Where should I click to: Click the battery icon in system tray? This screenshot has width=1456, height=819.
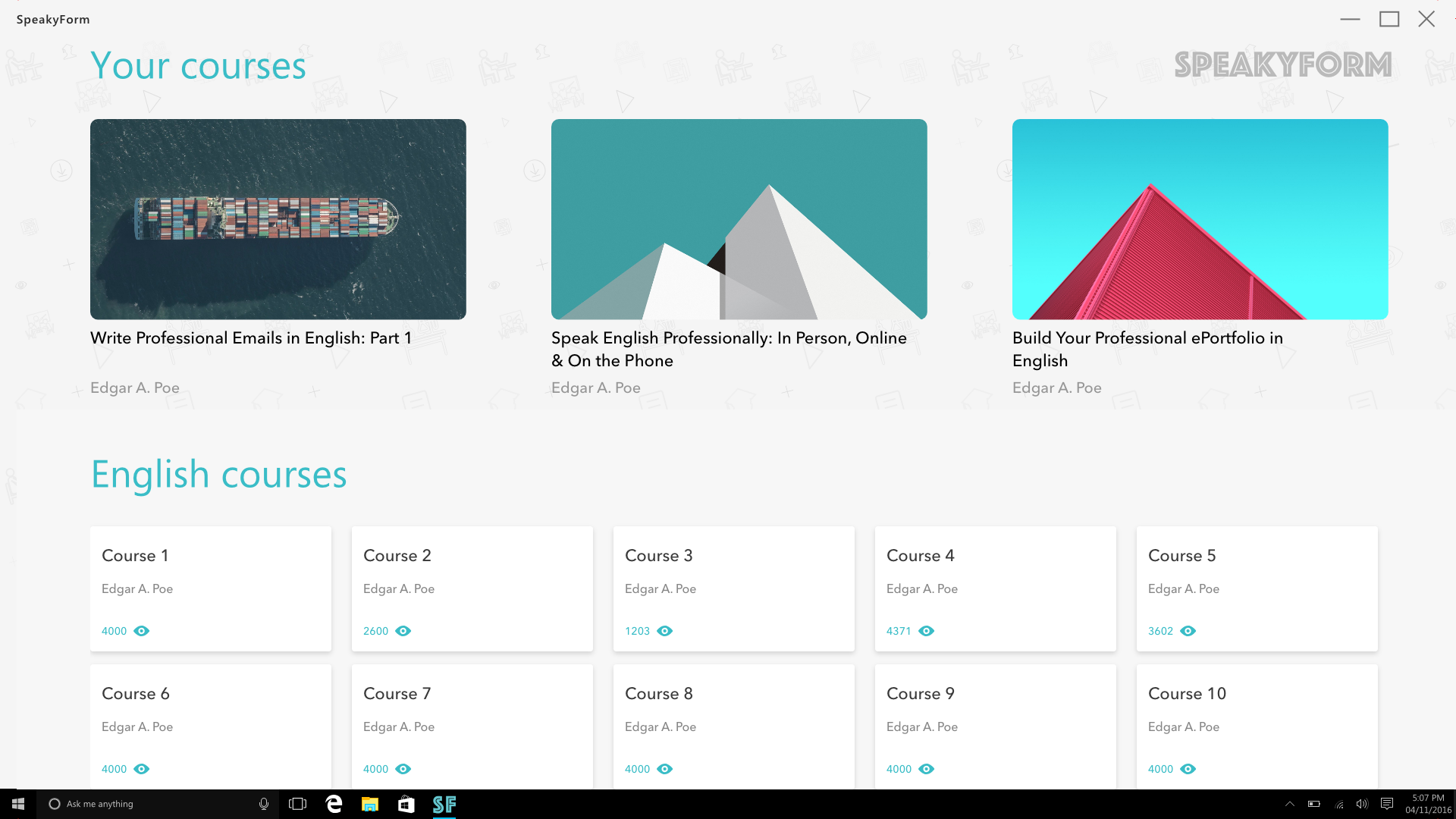click(x=1314, y=804)
